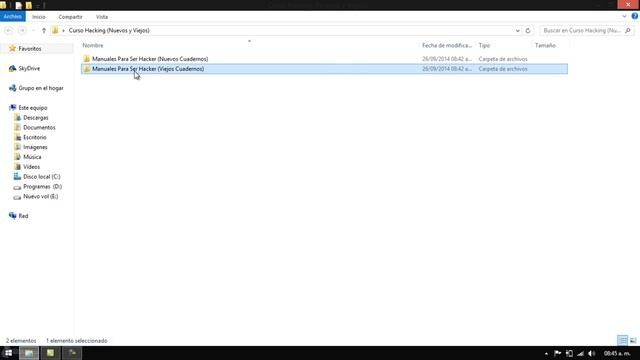This screenshot has height=360, width=640.
Task: Open the Escritorio folder in the sidebar
Action: click(35, 137)
